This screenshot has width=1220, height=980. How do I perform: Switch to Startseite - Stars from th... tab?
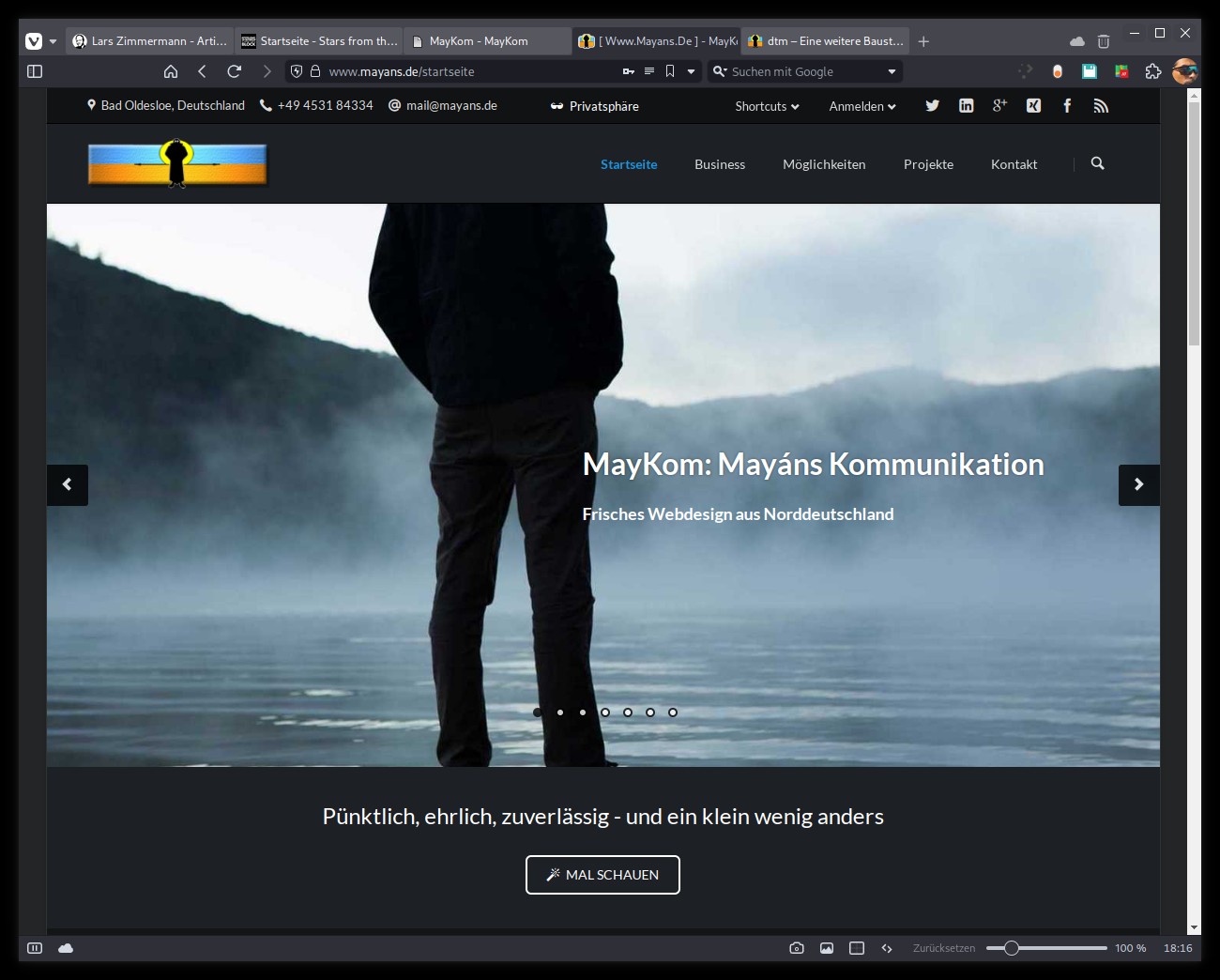point(318,41)
